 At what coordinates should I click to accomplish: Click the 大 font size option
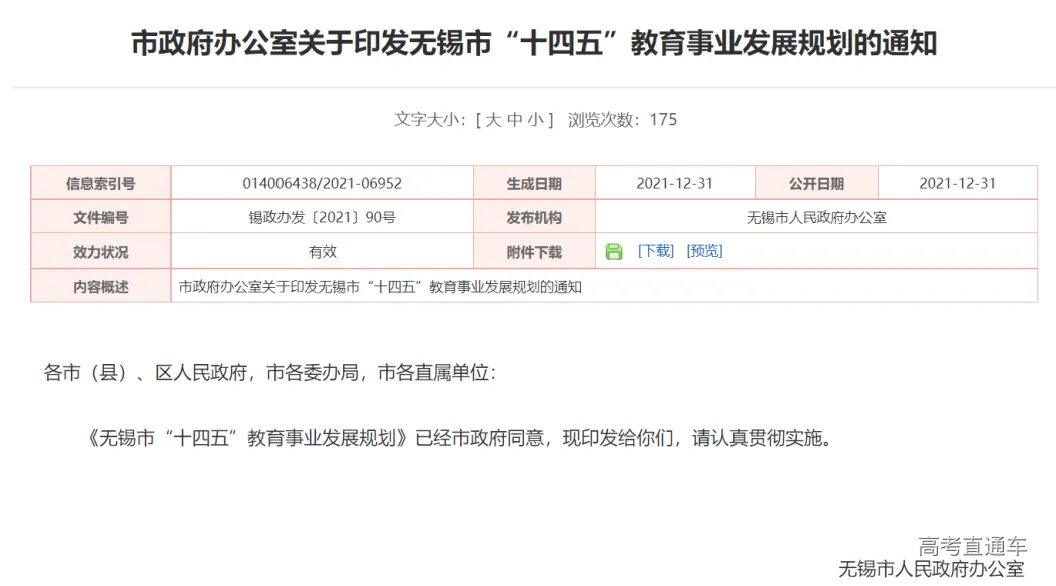[x=492, y=118]
